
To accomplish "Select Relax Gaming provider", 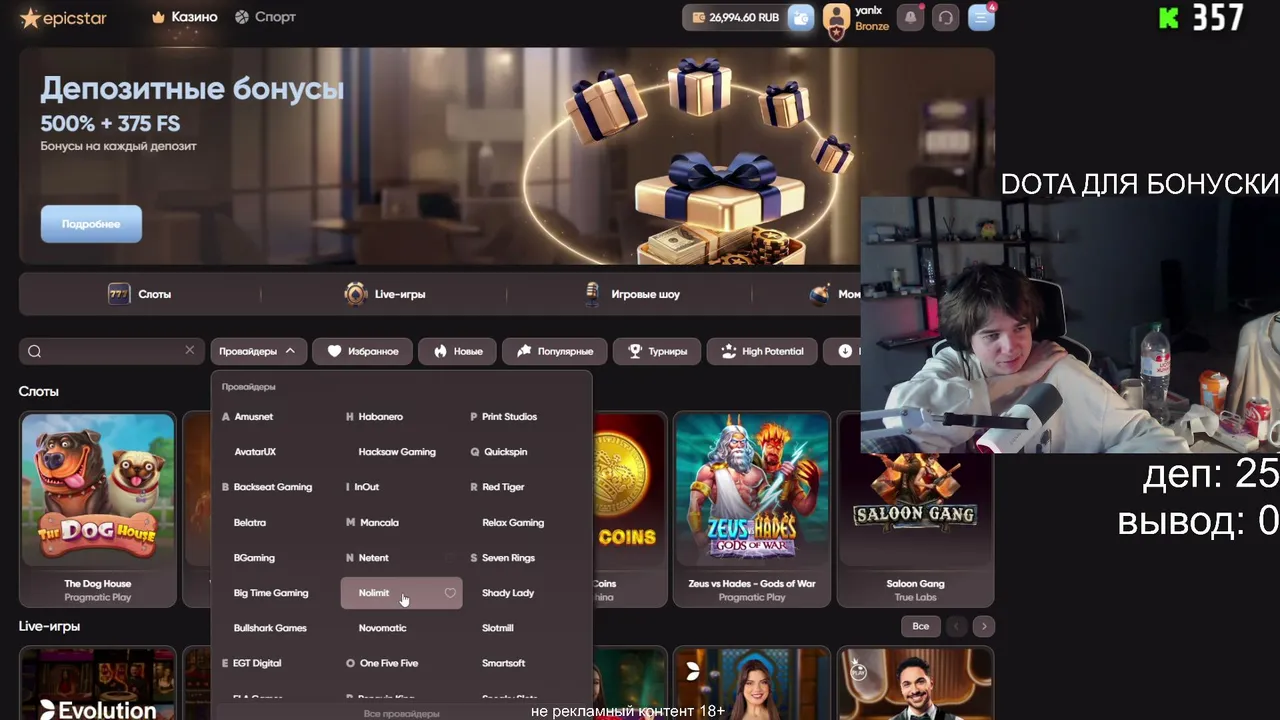I will (x=513, y=523).
